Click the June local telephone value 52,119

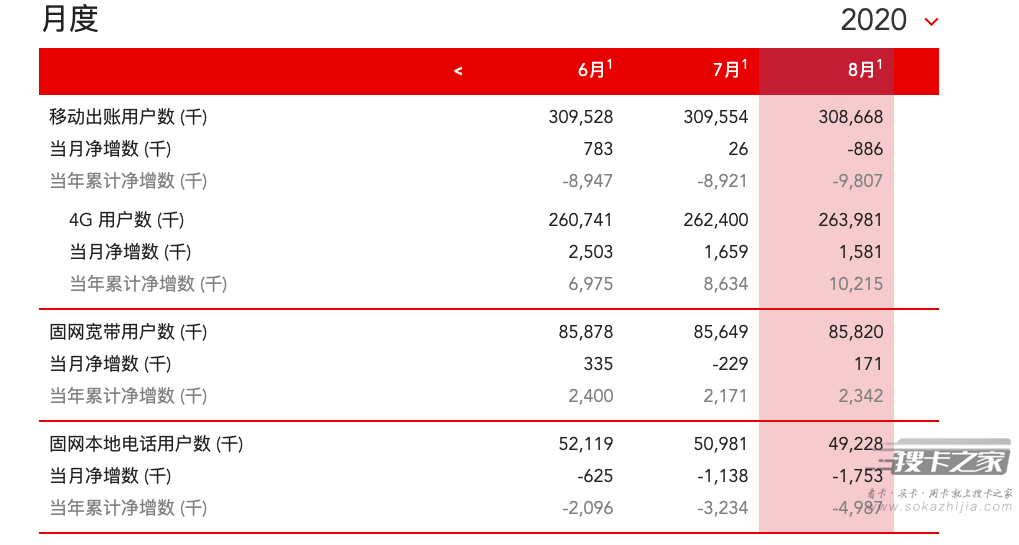point(586,444)
